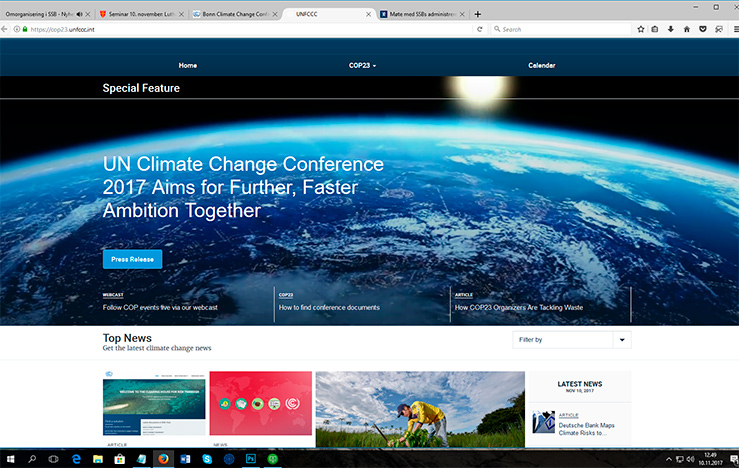Click the Press Release button
The width and height of the screenshot is (739, 468).
[x=132, y=259]
